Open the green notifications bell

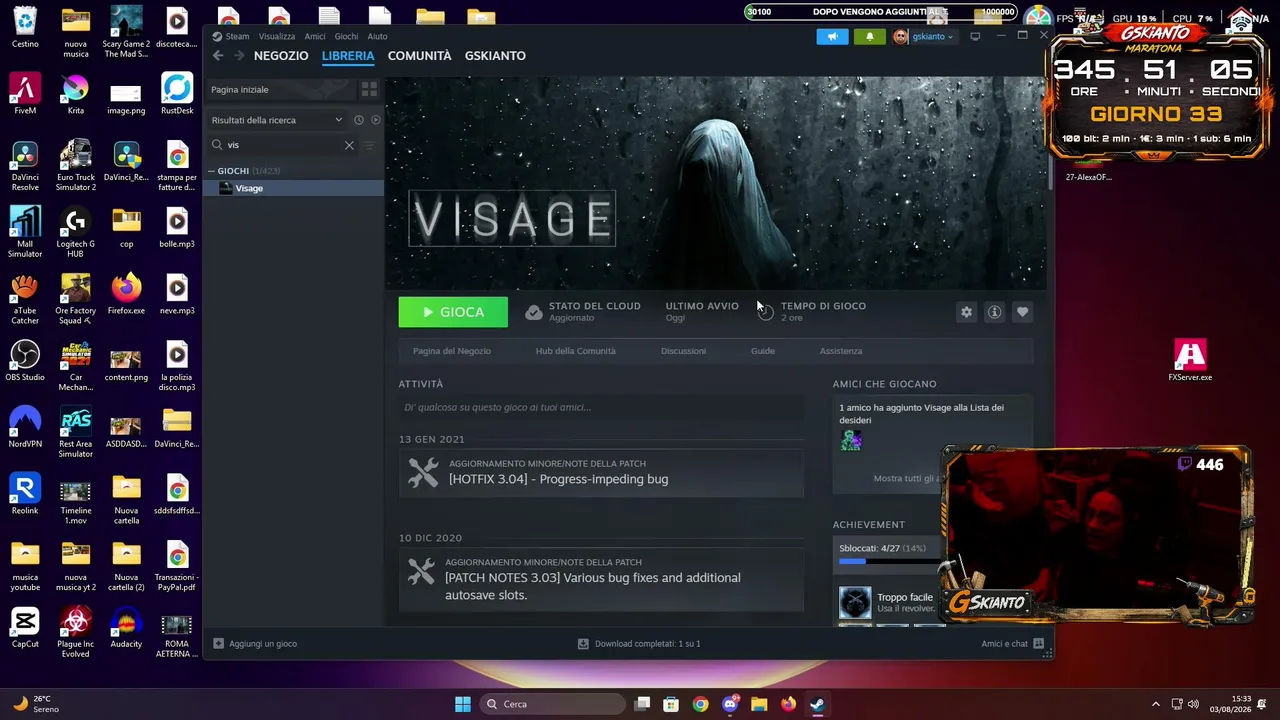869,37
